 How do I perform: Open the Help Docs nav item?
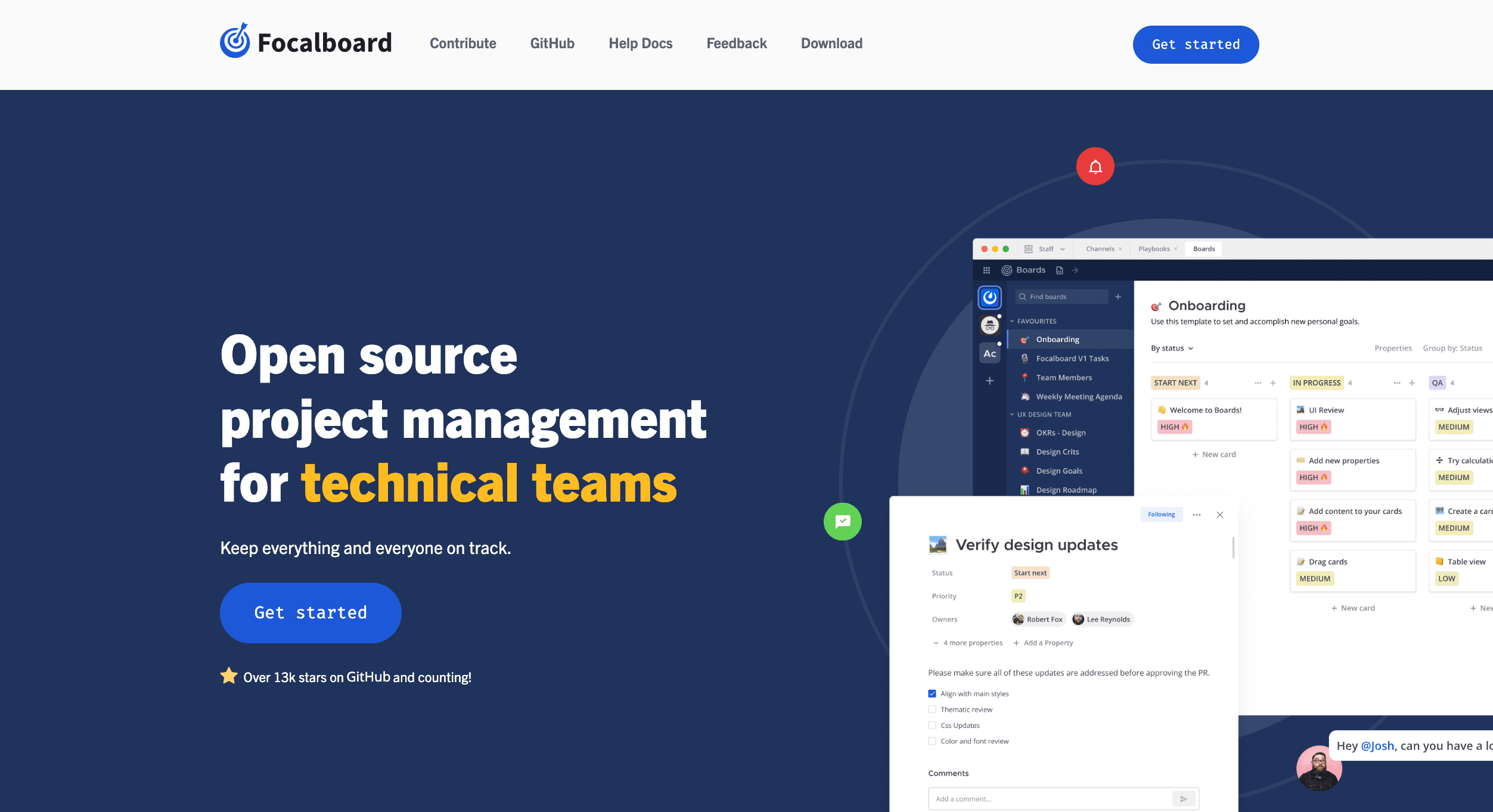click(640, 43)
